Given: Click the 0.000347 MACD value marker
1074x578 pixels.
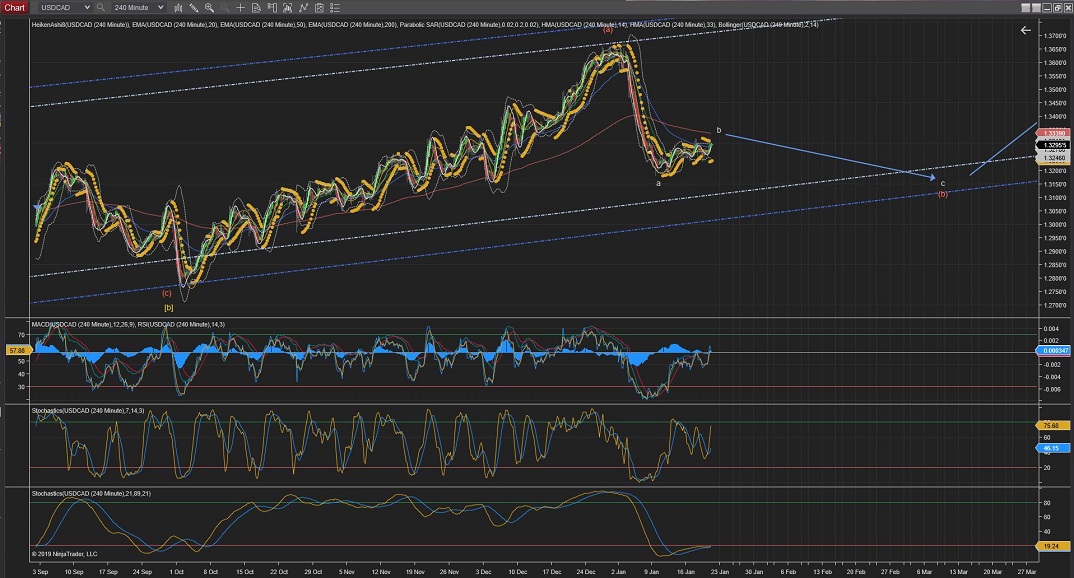Looking at the screenshot, I should click(1053, 350).
